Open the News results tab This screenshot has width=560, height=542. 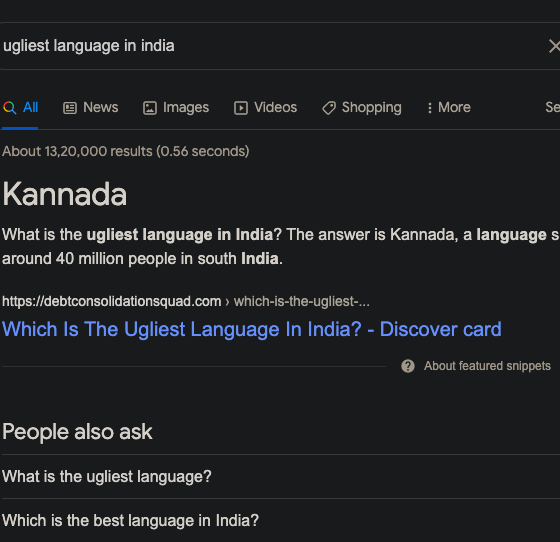(91, 107)
